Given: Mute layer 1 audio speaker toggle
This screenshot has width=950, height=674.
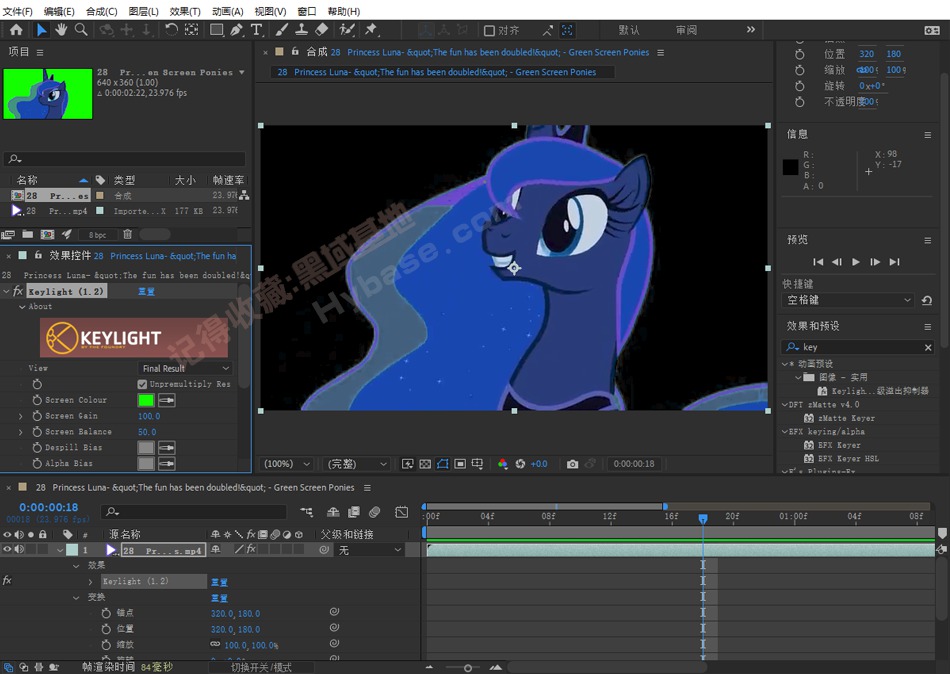Looking at the screenshot, I should coord(19,549).
